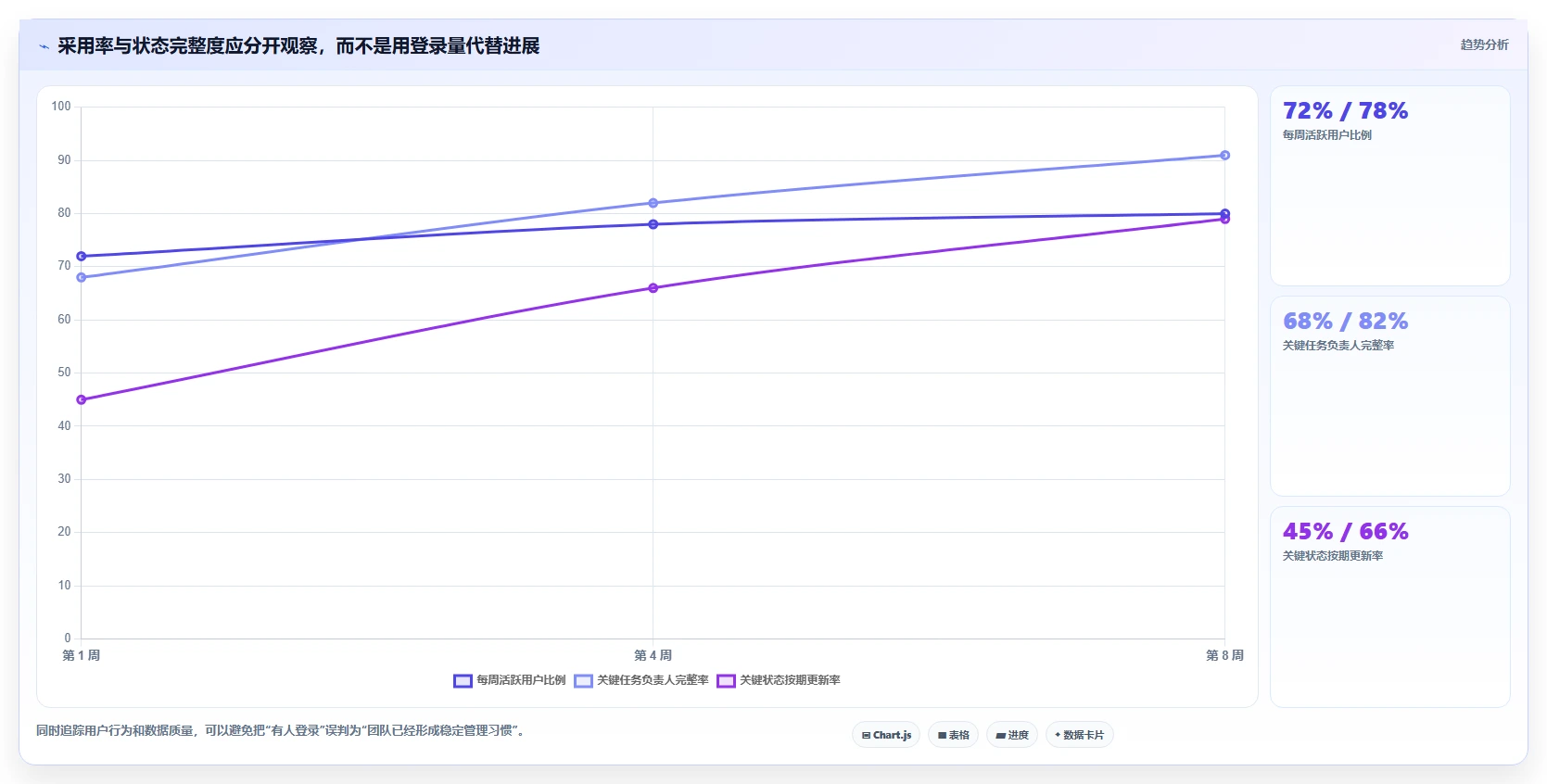1547x784 pixels.
Task: Click the Chart.js tag chip
Action: click(886, 735)
